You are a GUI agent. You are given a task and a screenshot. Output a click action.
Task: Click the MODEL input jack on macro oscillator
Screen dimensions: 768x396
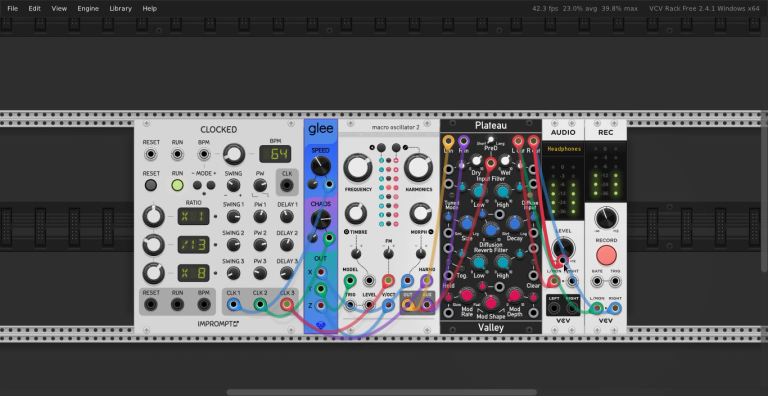pos(350,281)
